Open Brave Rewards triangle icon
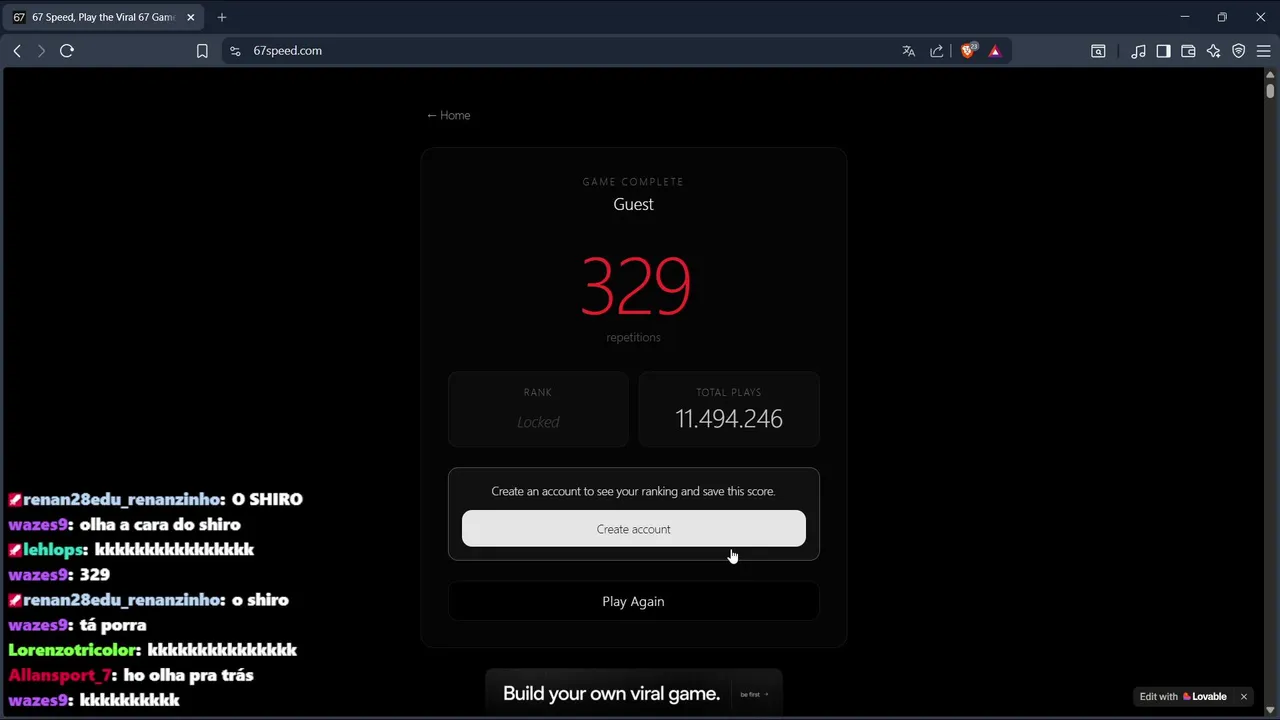Image resolution: width=1280 pixels, height=720 pixels. point(995,51)
